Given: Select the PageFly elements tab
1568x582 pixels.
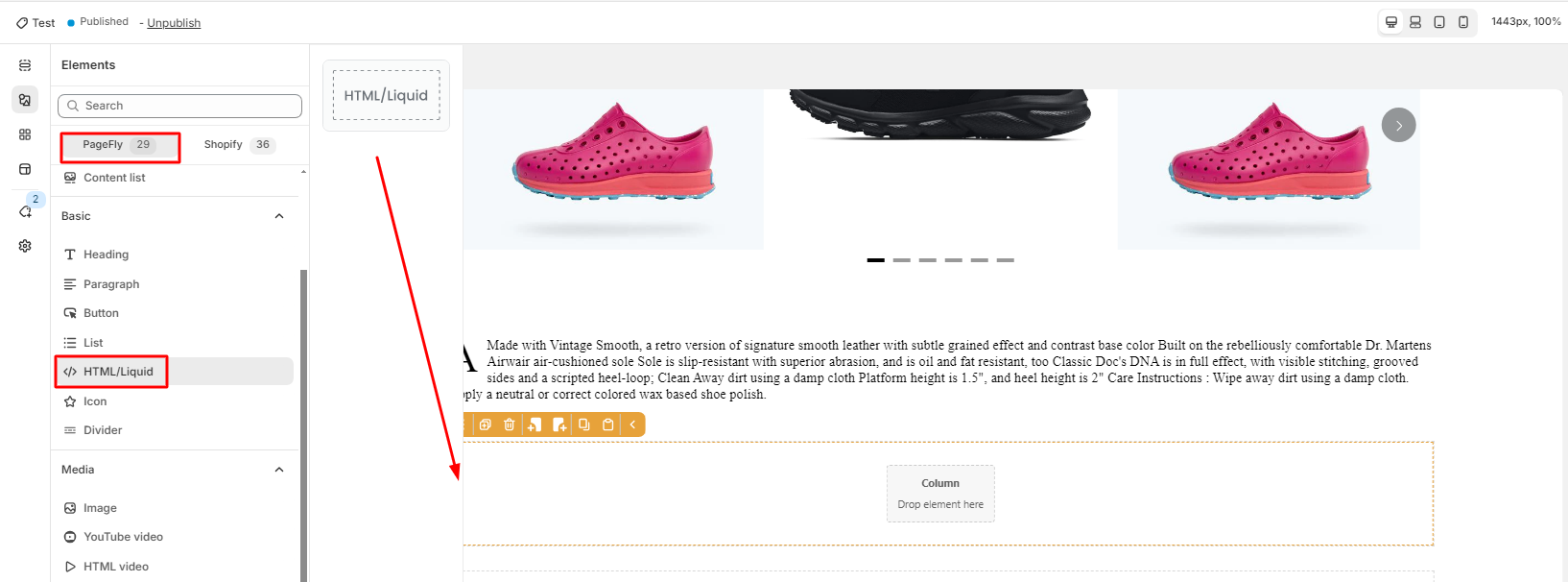Looking at the screenshot, I should pos(119,145).
